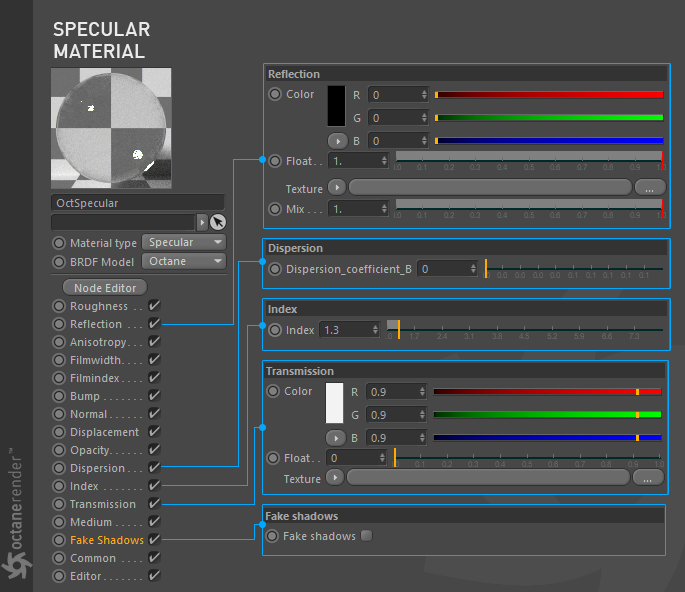Select the Medium channel tab
Image resolution: width=685 pixels, height=592 pixels.
click(91, 522)
